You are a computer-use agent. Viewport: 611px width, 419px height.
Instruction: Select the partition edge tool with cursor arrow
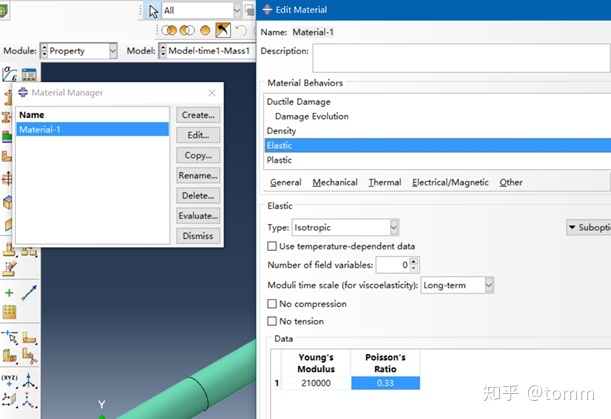click(10, 337)
